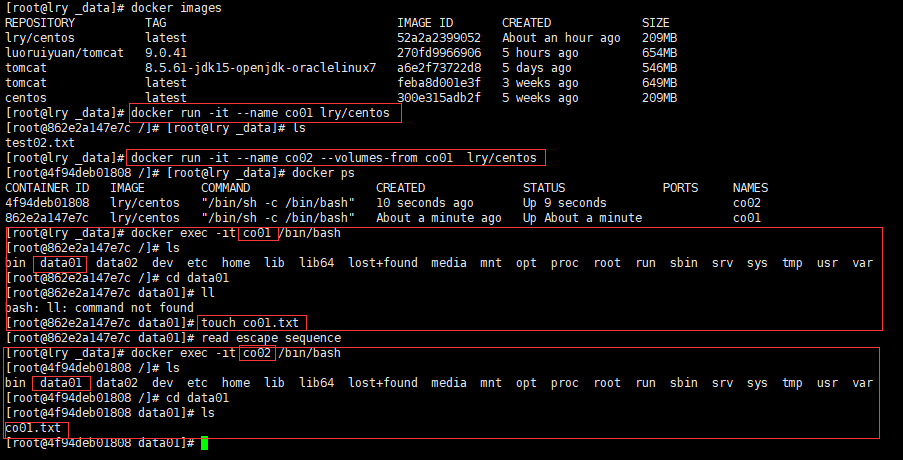Click the co01.txt file in the last ls output

[x=33, y=428]
